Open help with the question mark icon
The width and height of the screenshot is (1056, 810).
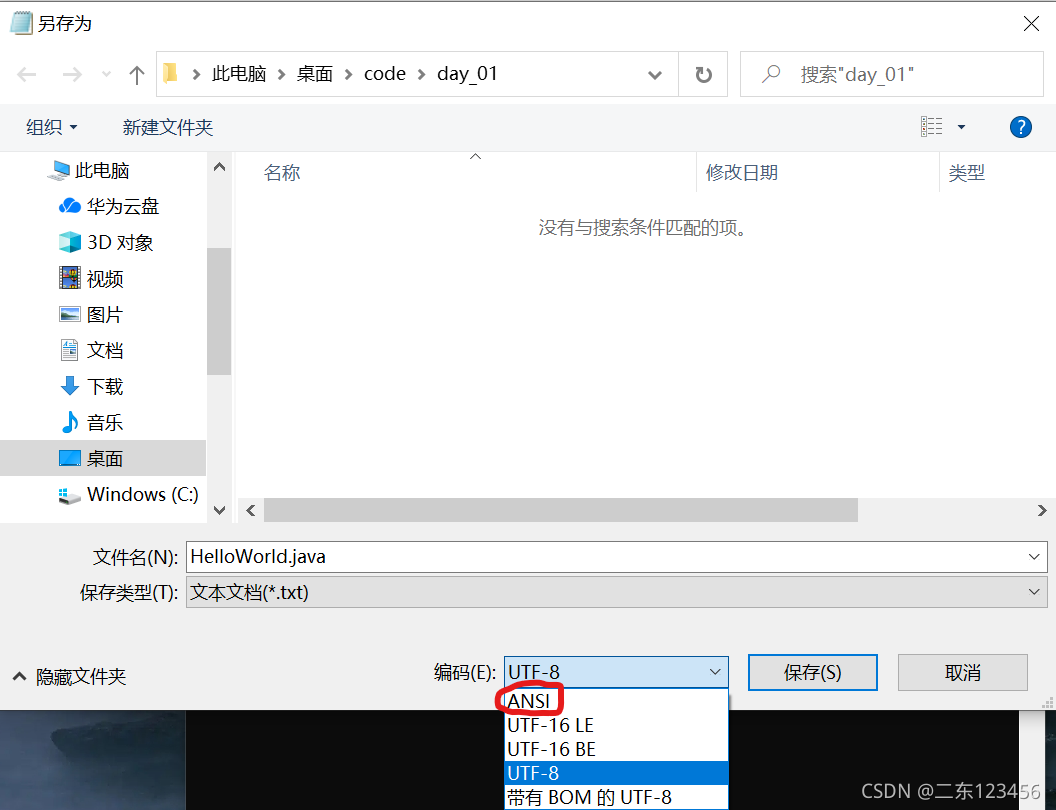(1020, 127)
